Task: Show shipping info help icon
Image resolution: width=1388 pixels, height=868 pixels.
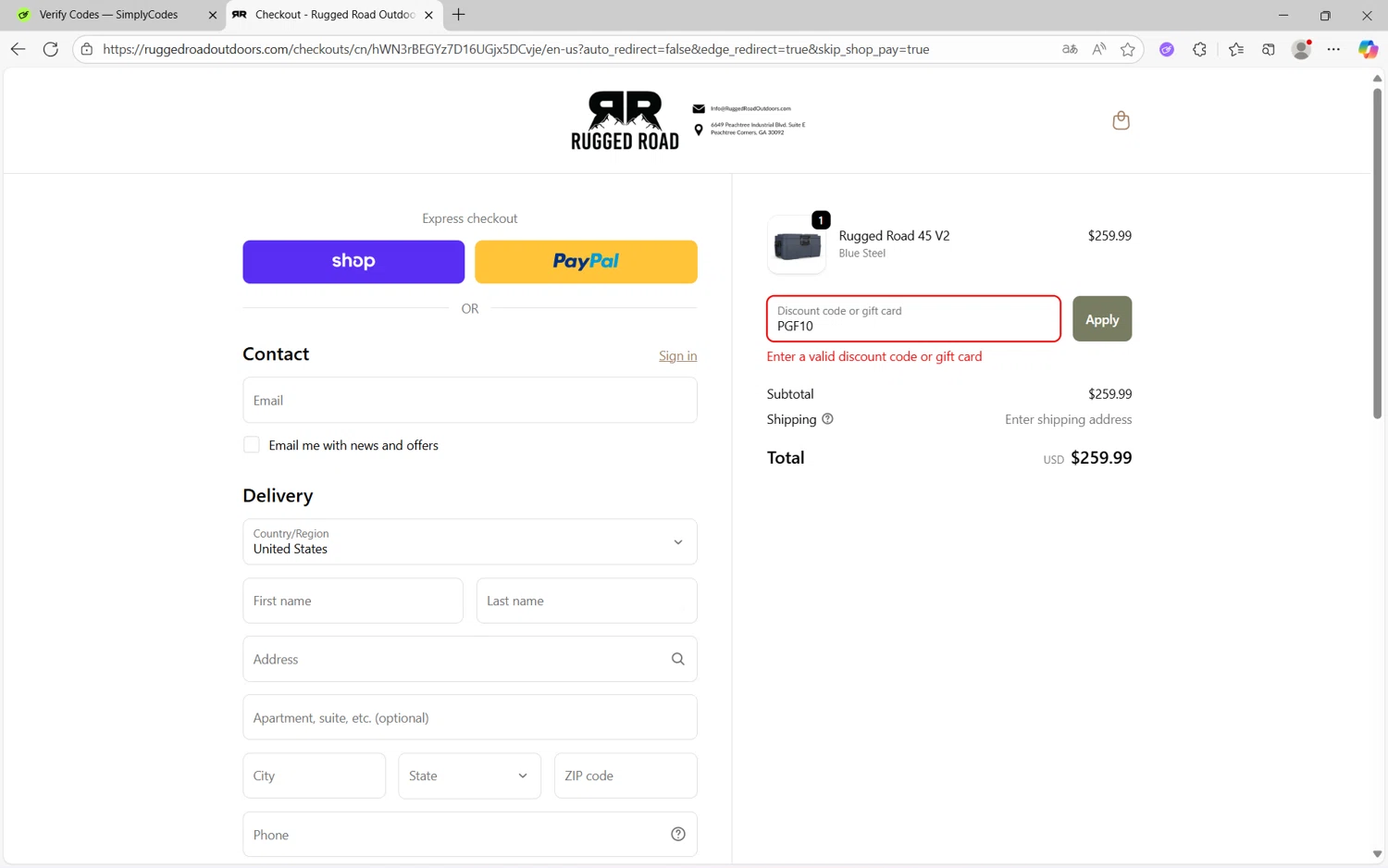Action: pos(827,419)
